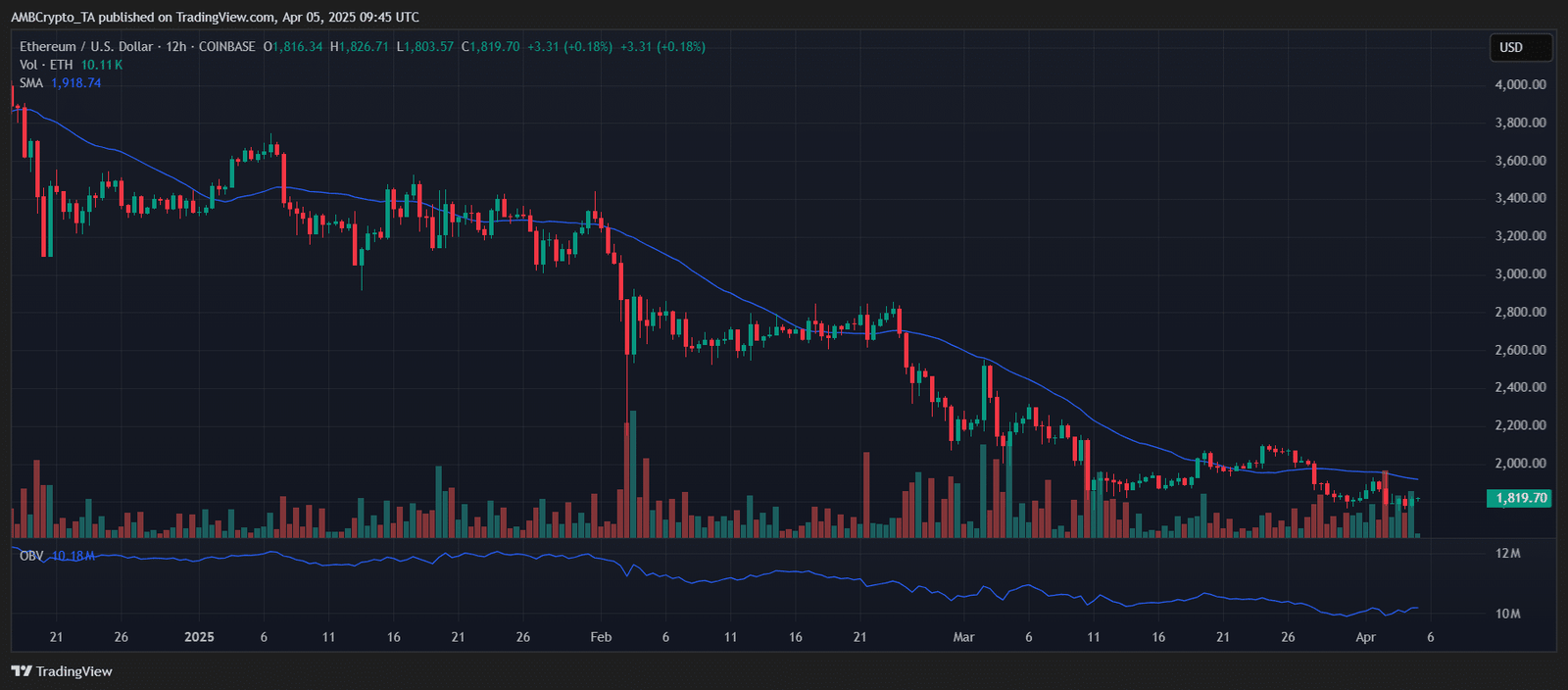
Task: Select the OBV indicator legend label
Action: 31,556
